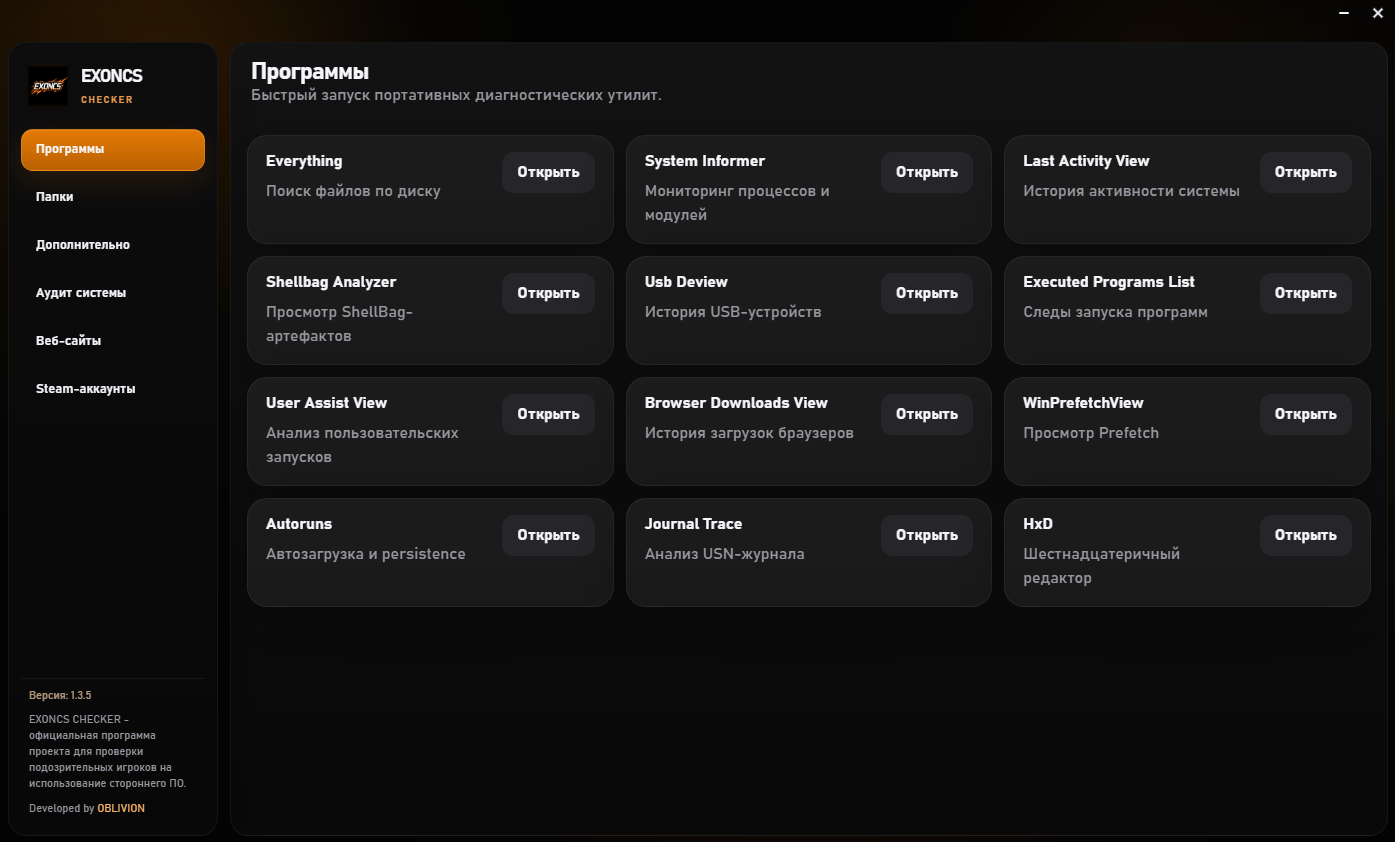
Task: Launch System Informer with its Открыть button
Action: (x=927, y=172)
